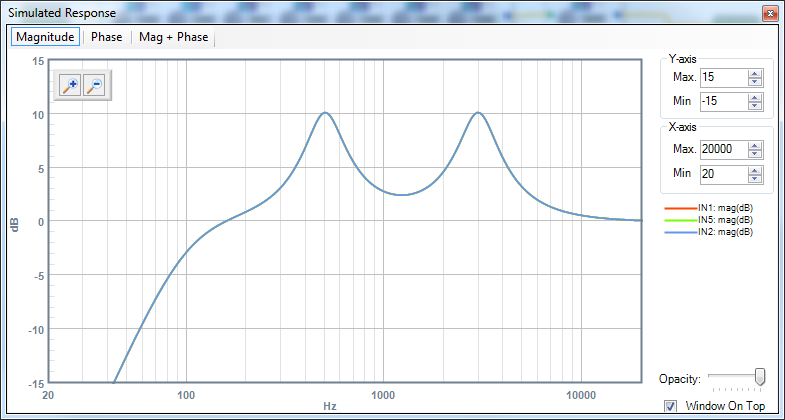Image resolution: width=785 pixels, height=420 pixels.
Task: Decrease X-axis Min with down arrow
Action: click(x=755, y=178)
